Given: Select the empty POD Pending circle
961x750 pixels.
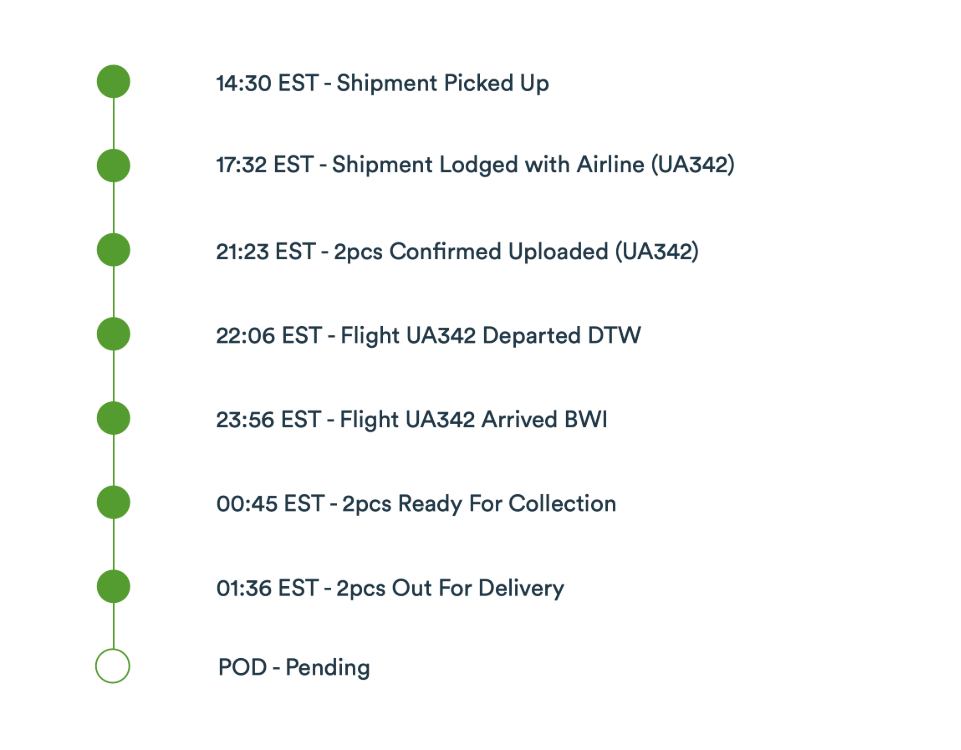Looking at the screenshot, I should click(113, 666).
